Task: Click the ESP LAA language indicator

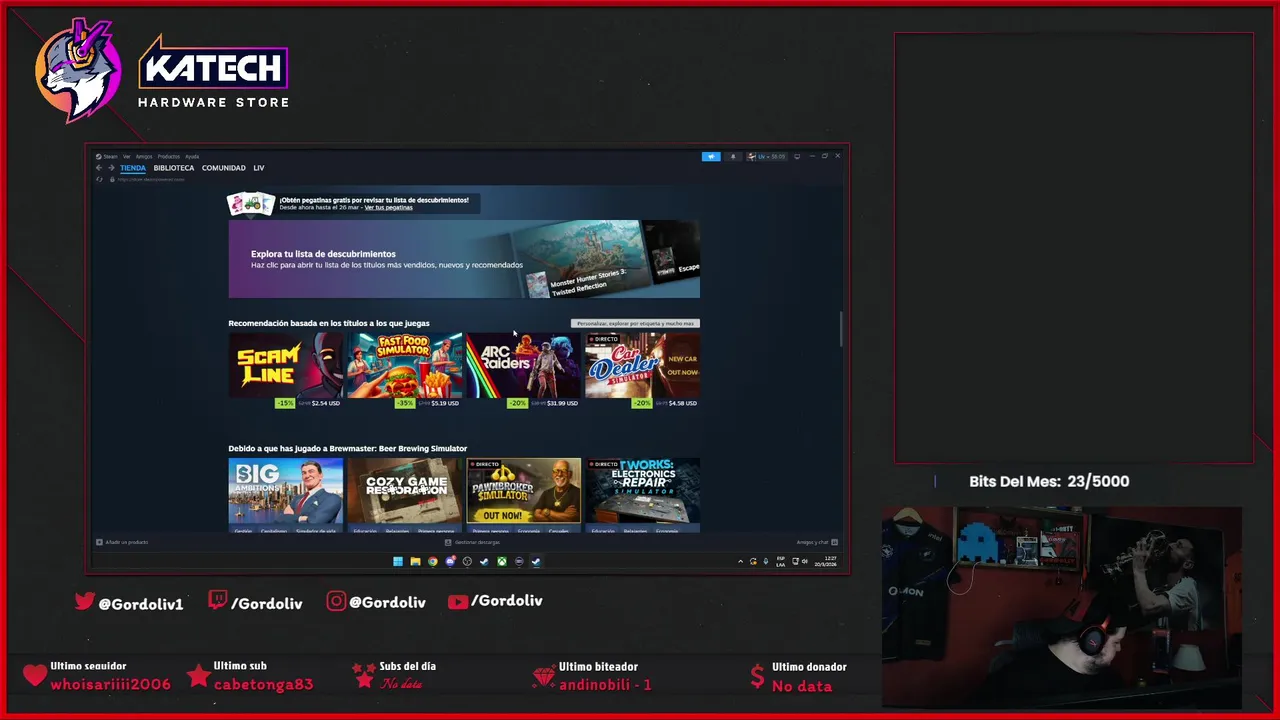Action: tap(780, 561)
